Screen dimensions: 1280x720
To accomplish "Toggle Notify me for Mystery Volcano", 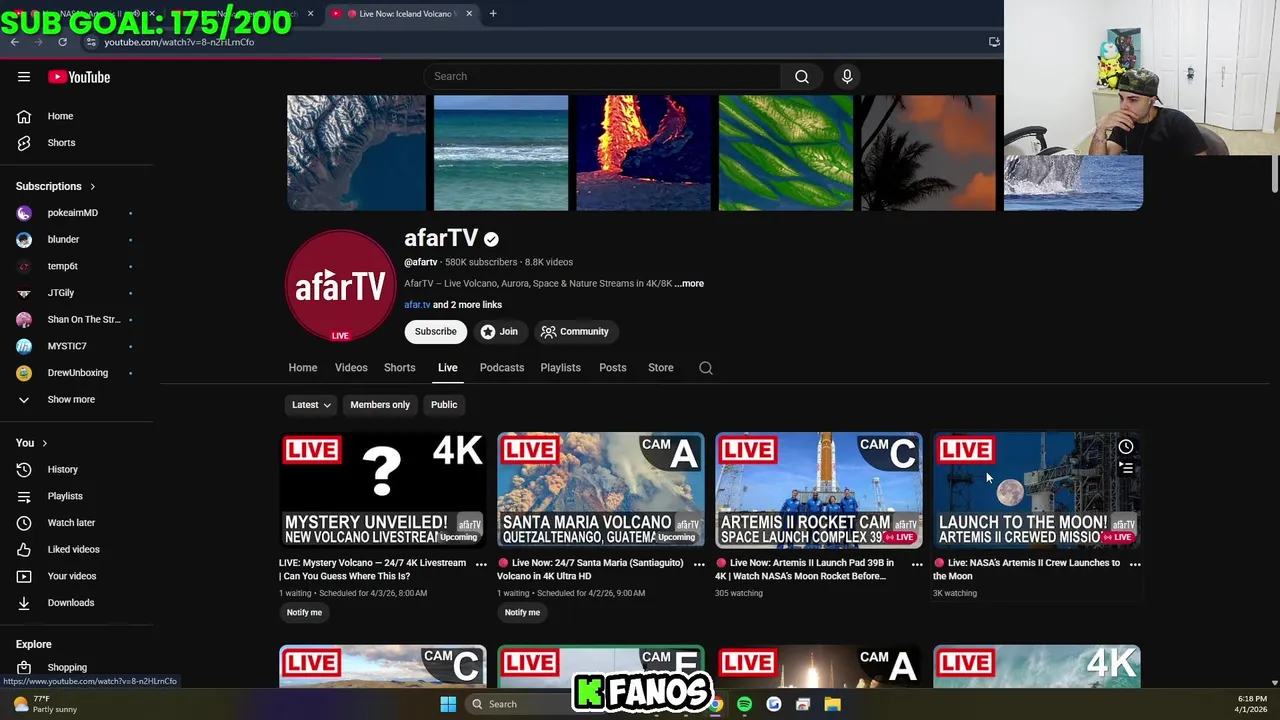I will tap(304, 612).
